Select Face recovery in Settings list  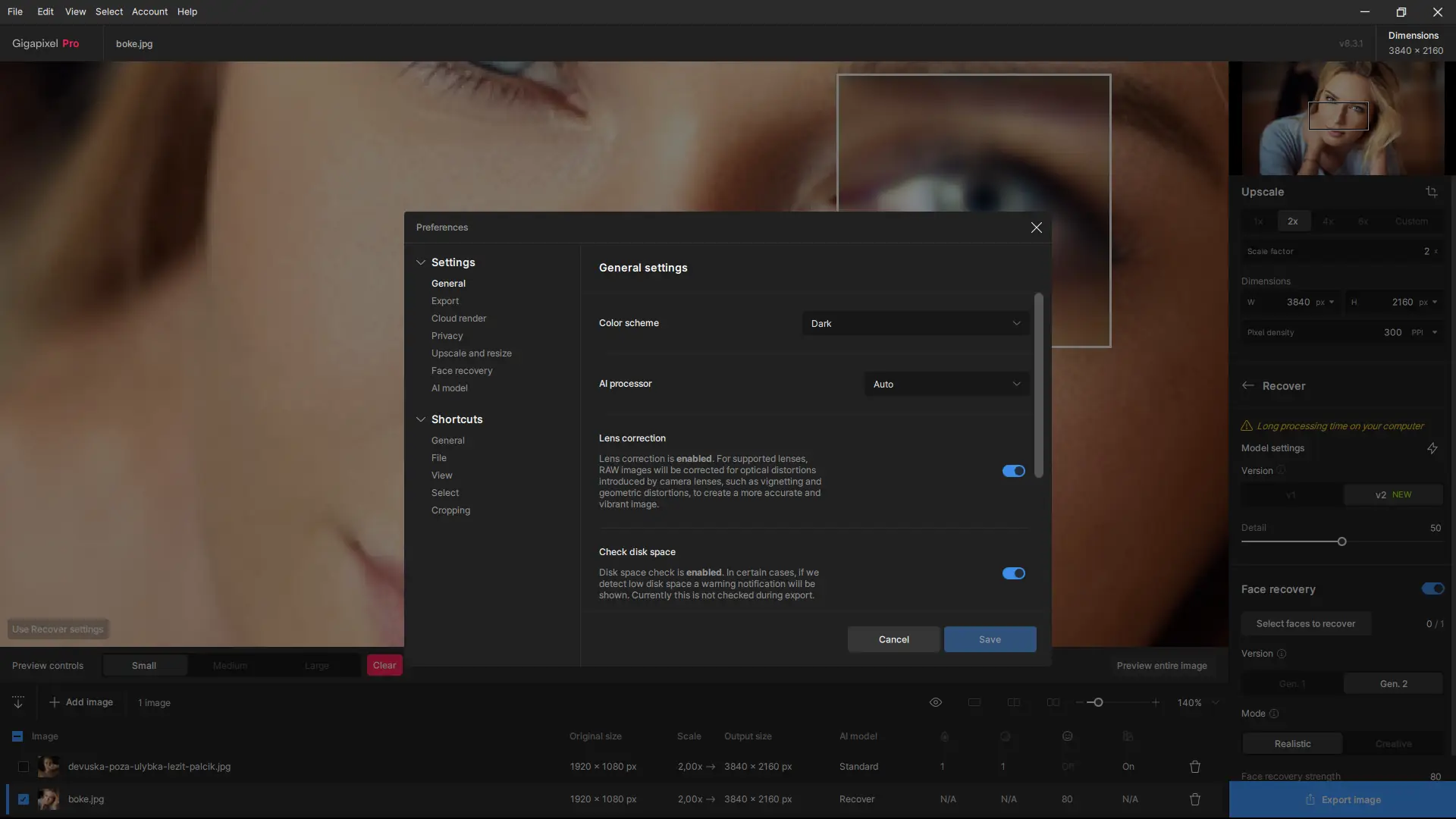coord(462,371)
